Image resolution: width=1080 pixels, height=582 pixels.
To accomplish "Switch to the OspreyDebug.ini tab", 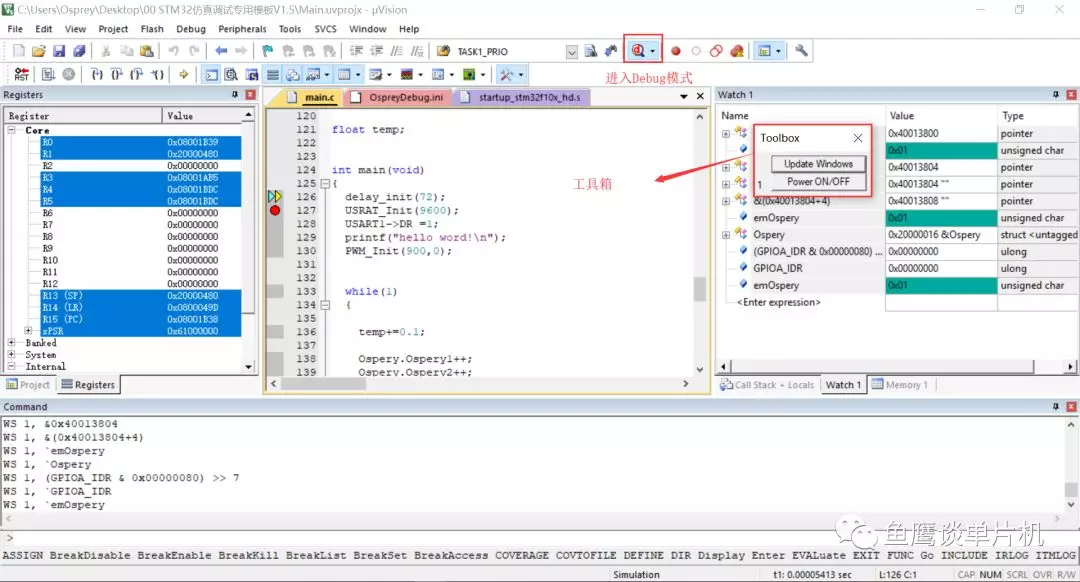I will click(398, 97).
